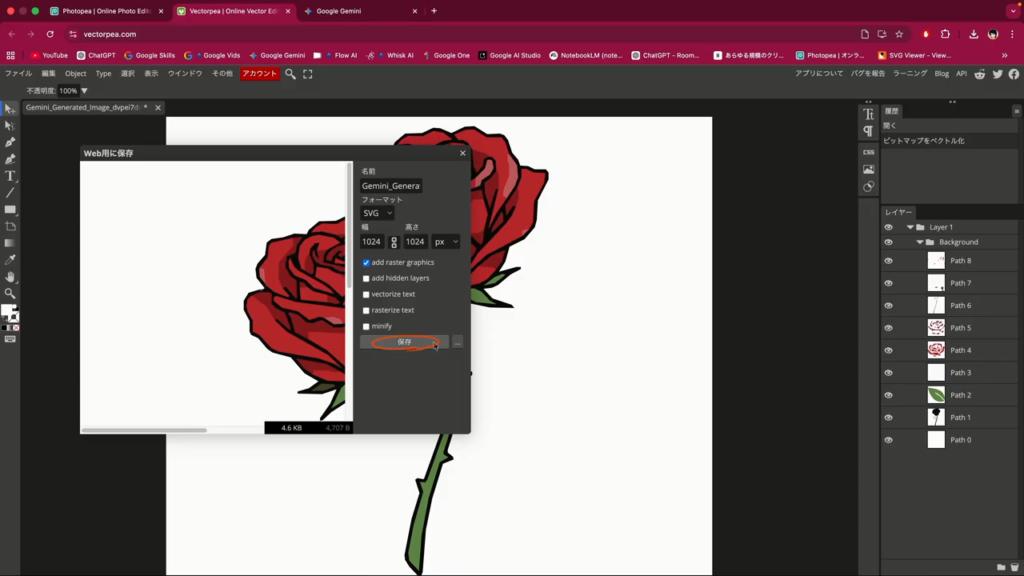
Task: Select the Gradient tool
Action: tap(10, 243)
